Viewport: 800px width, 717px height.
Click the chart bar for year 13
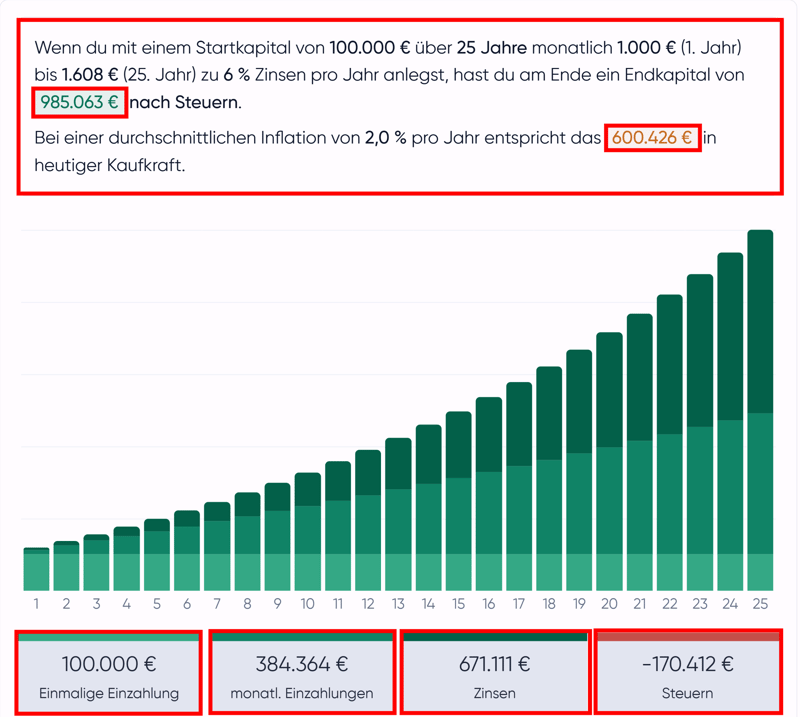pyautogui.click(x=398, y=514)
